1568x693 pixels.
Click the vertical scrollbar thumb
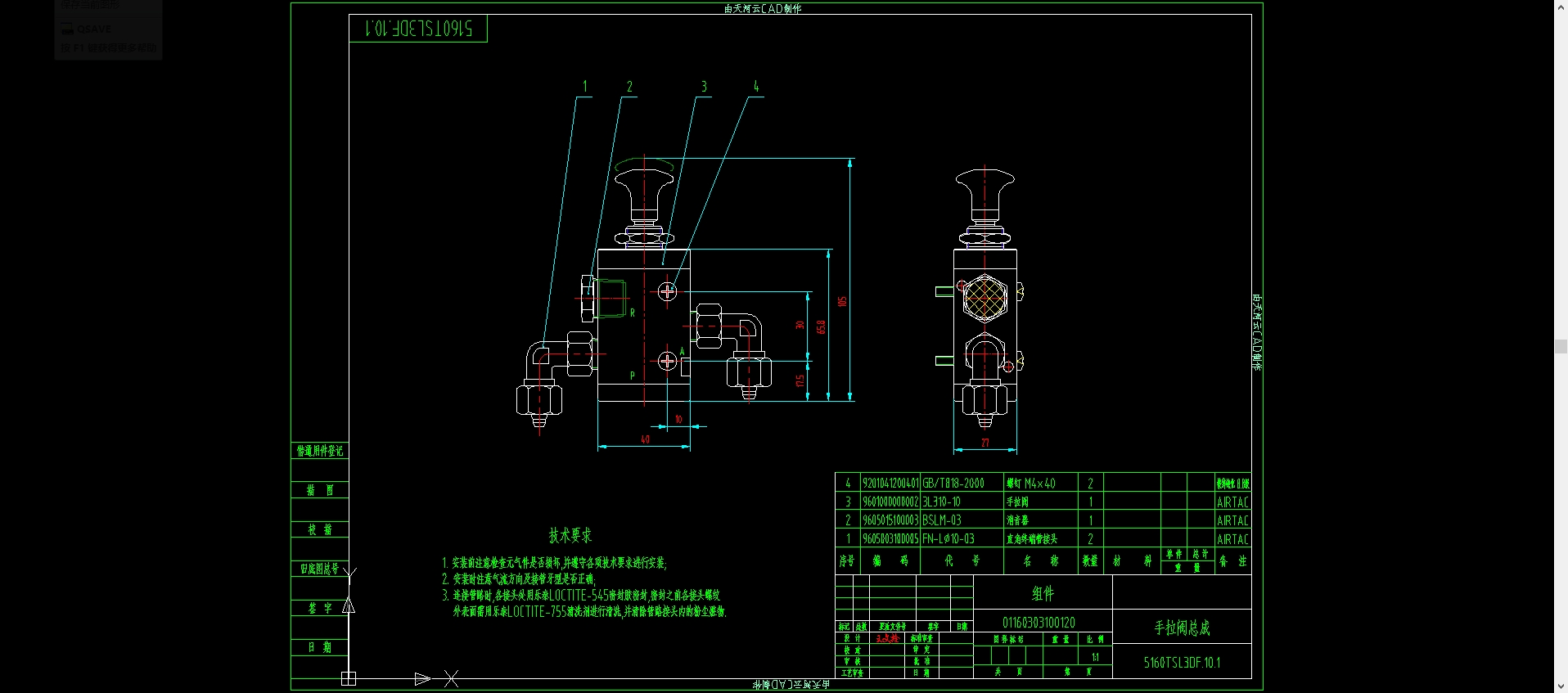1561,346
